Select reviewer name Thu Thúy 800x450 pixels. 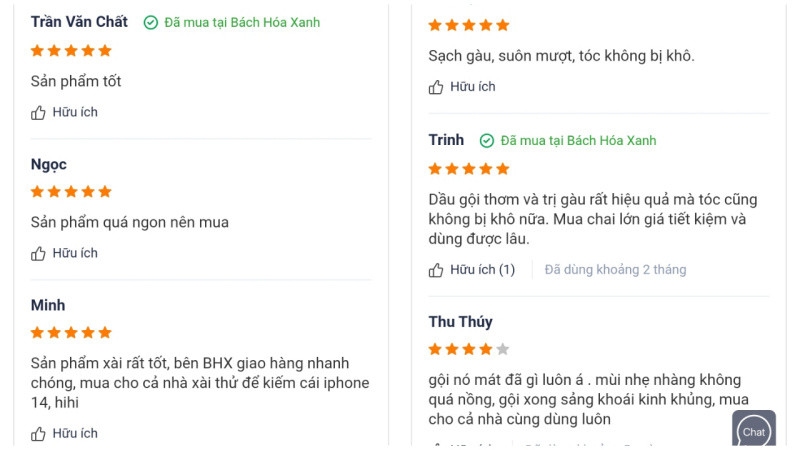460,322
